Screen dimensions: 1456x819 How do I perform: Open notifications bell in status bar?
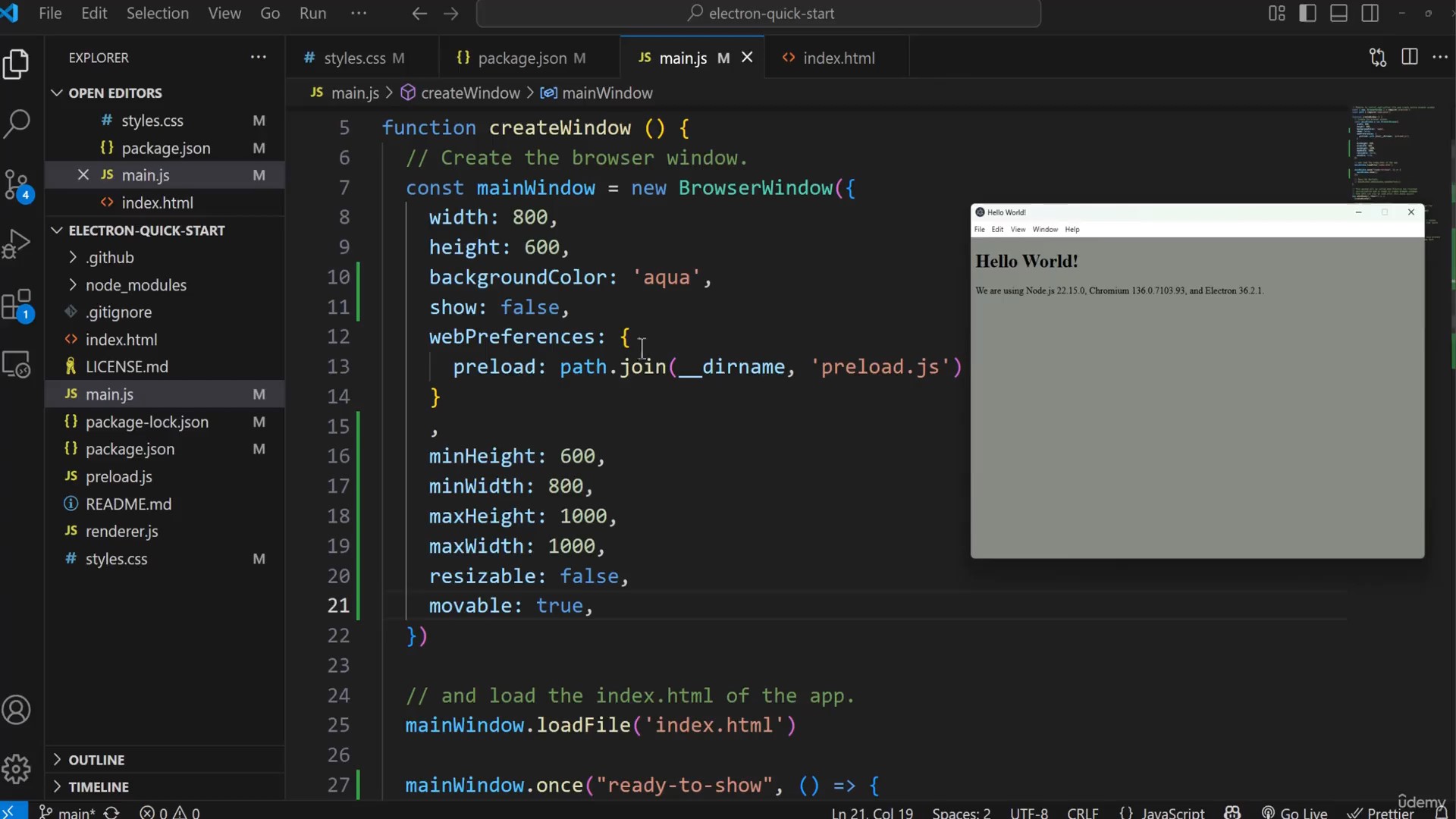[x=1442, y=812]
